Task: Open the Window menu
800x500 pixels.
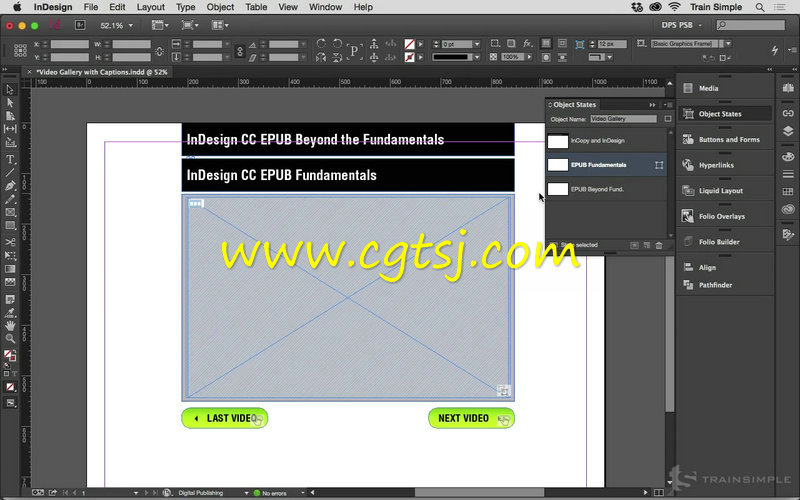Action: (x=325, y=7)
